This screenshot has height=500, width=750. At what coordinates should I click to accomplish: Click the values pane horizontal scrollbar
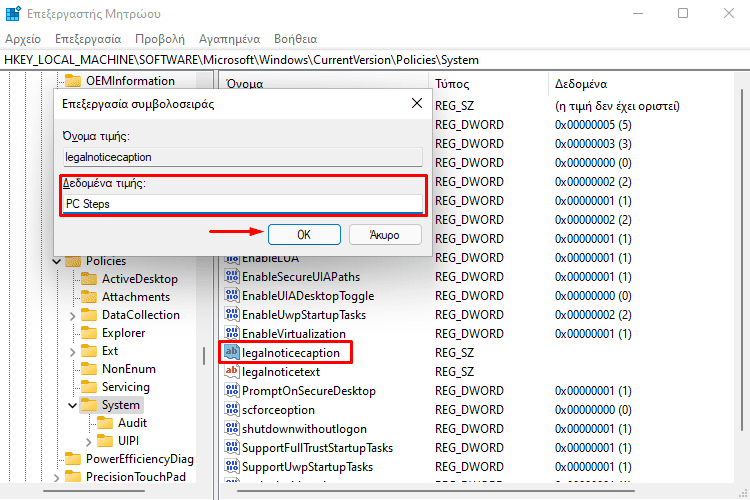[436, 490]
